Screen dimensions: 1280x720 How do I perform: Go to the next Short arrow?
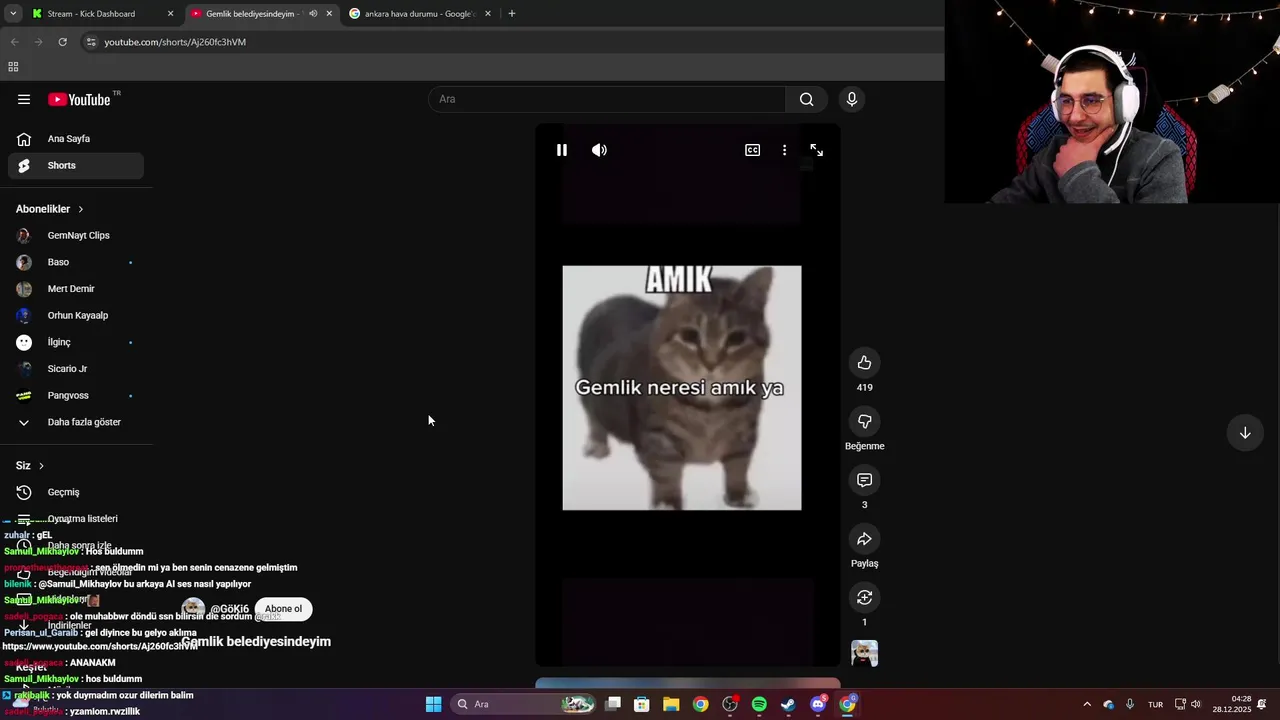(1245, 433)
